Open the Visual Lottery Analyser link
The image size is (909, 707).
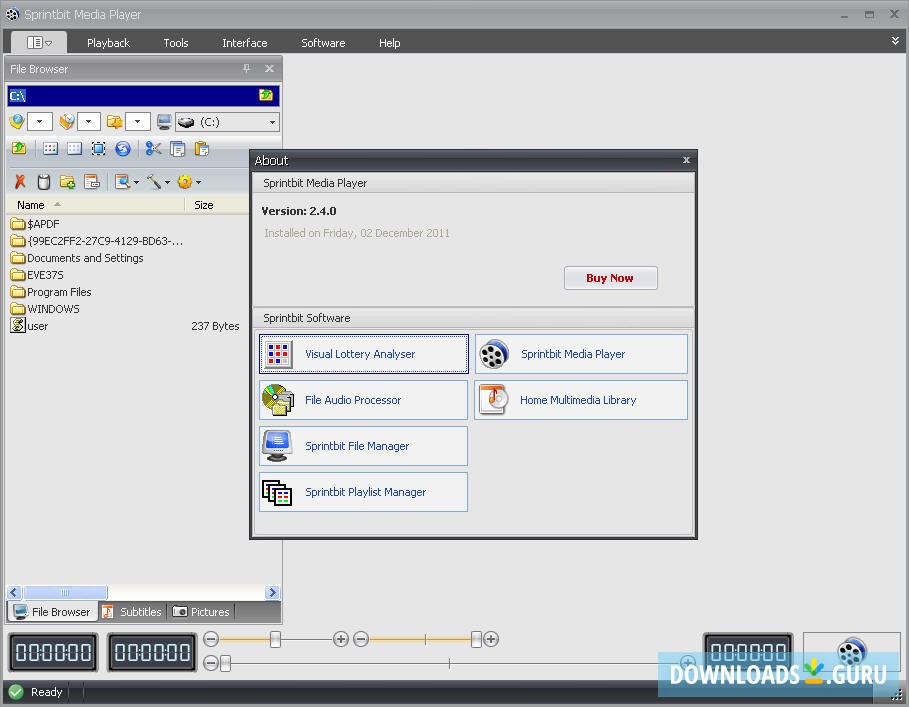point(363,354)
